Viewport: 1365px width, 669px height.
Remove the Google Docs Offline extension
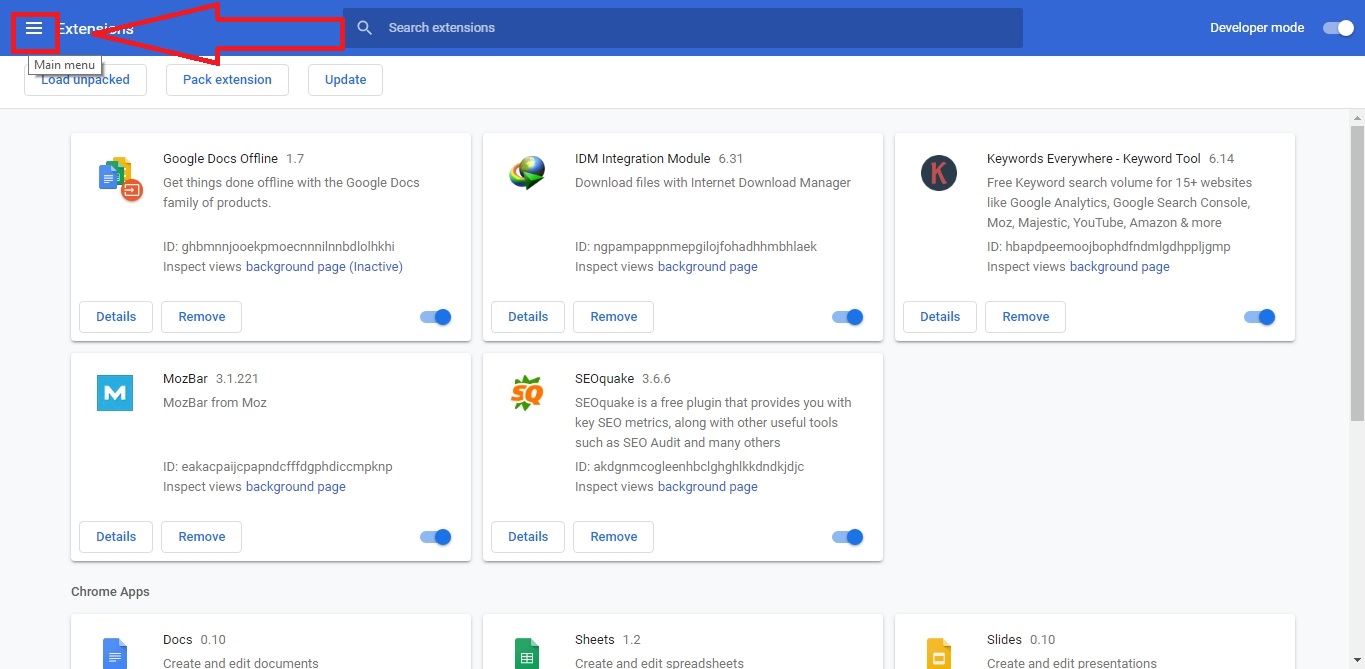click(x=202, y=317)
